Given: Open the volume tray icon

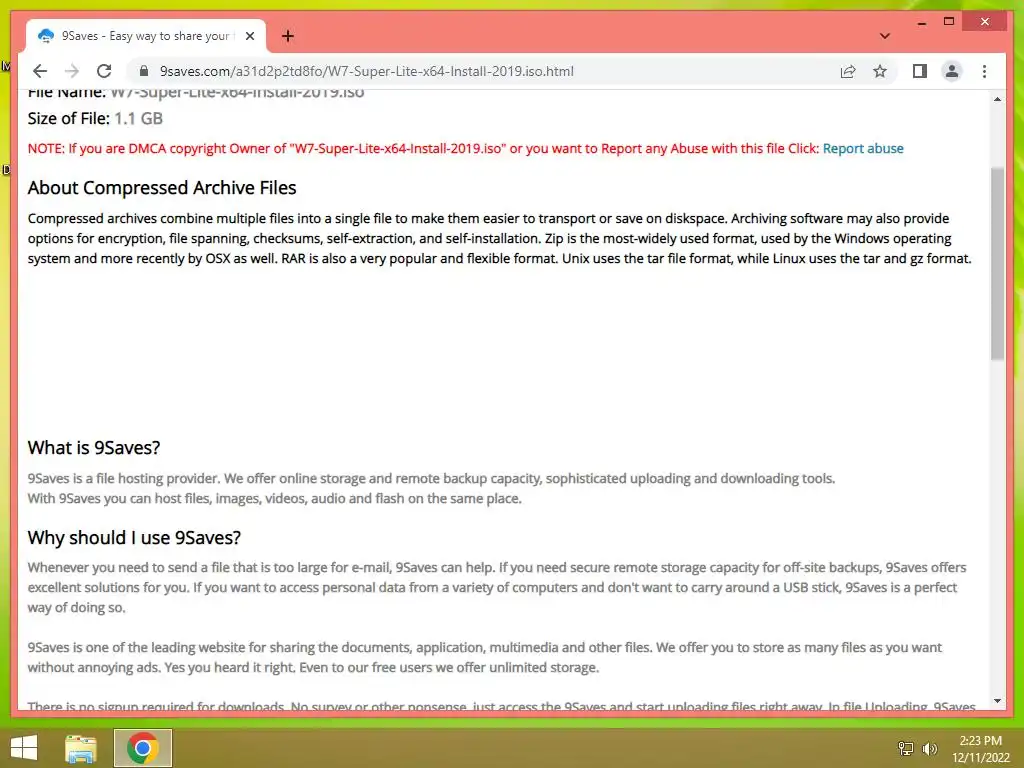Looking at the screenshot, I should click(x=929, y=748).
